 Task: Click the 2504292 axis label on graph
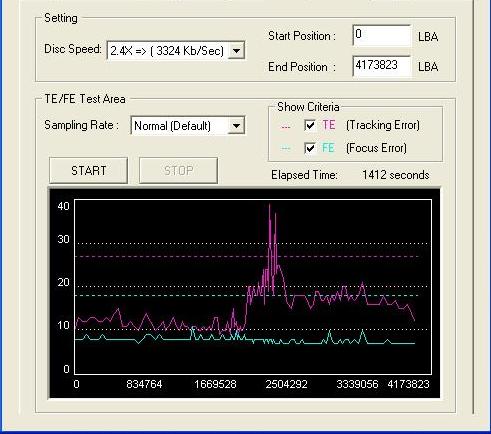[x=286, y=384]
